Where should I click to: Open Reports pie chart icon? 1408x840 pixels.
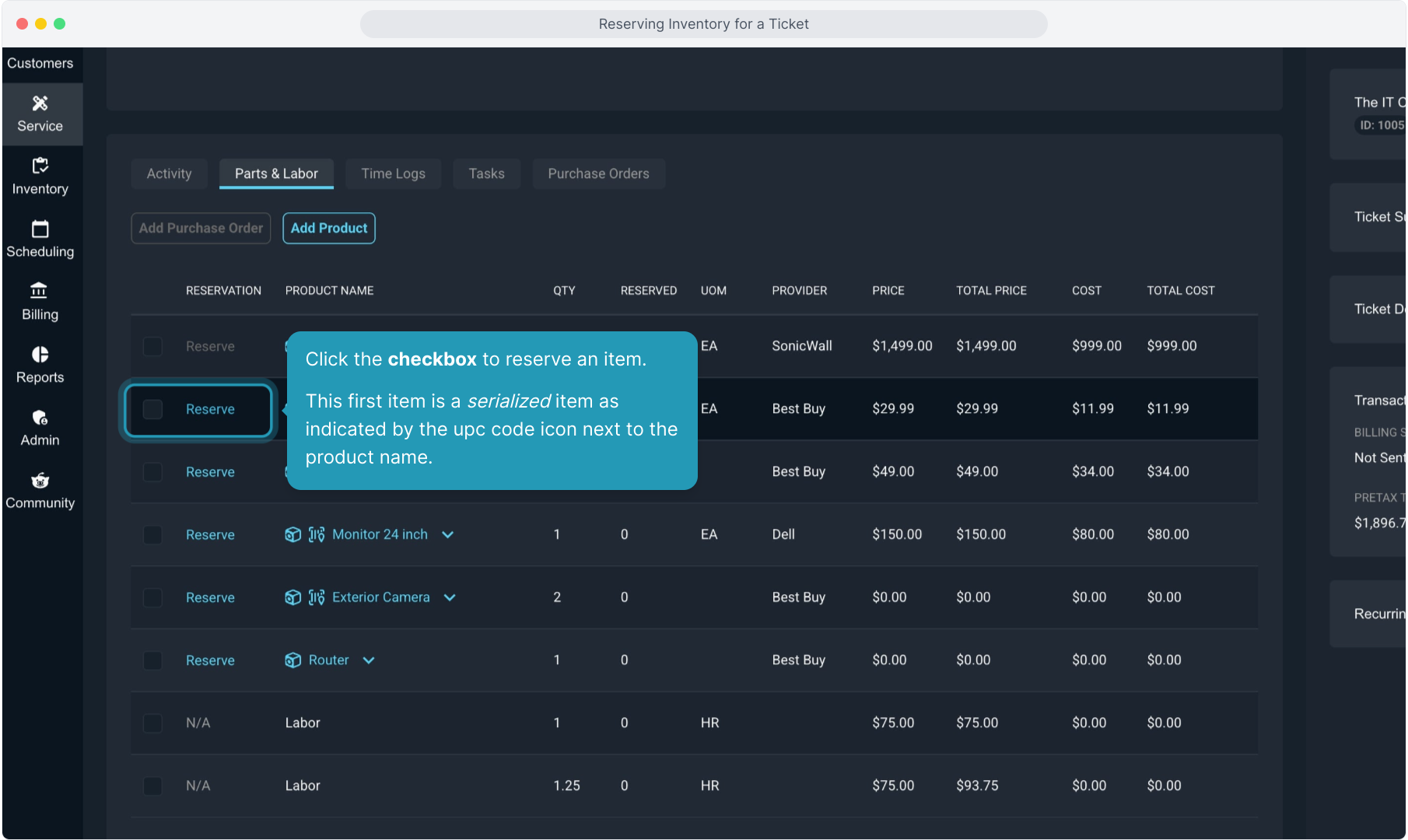coord(40,355)
